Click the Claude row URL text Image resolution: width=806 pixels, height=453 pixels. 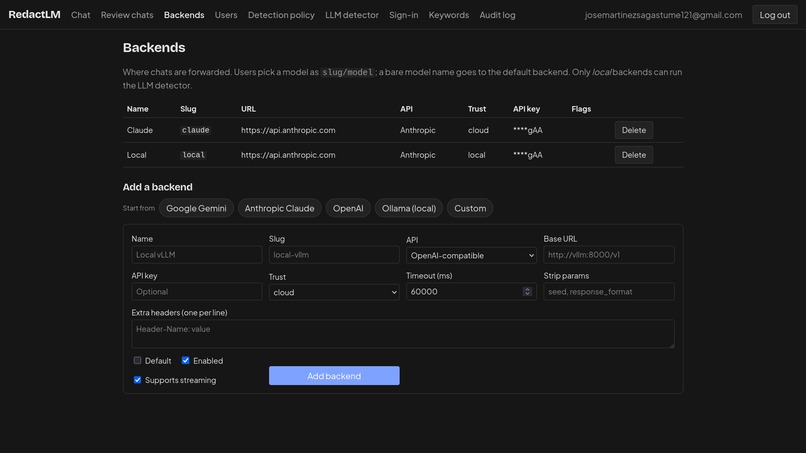[288, 130]
